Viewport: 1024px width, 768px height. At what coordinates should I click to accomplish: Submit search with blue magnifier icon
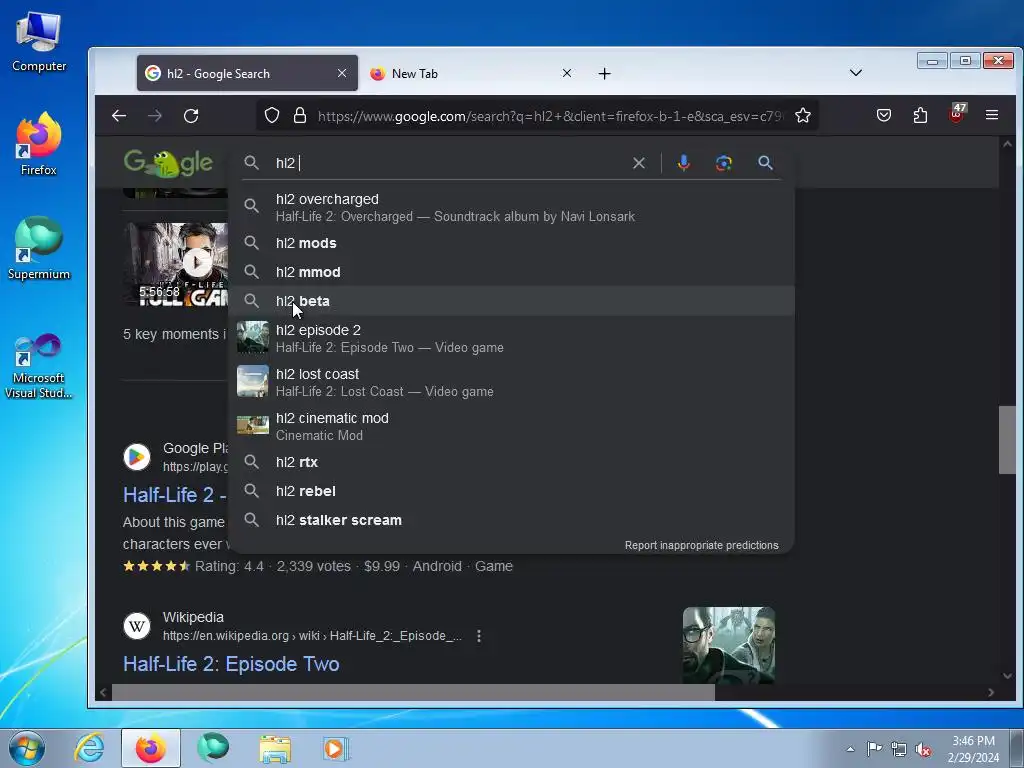point(765,163)
